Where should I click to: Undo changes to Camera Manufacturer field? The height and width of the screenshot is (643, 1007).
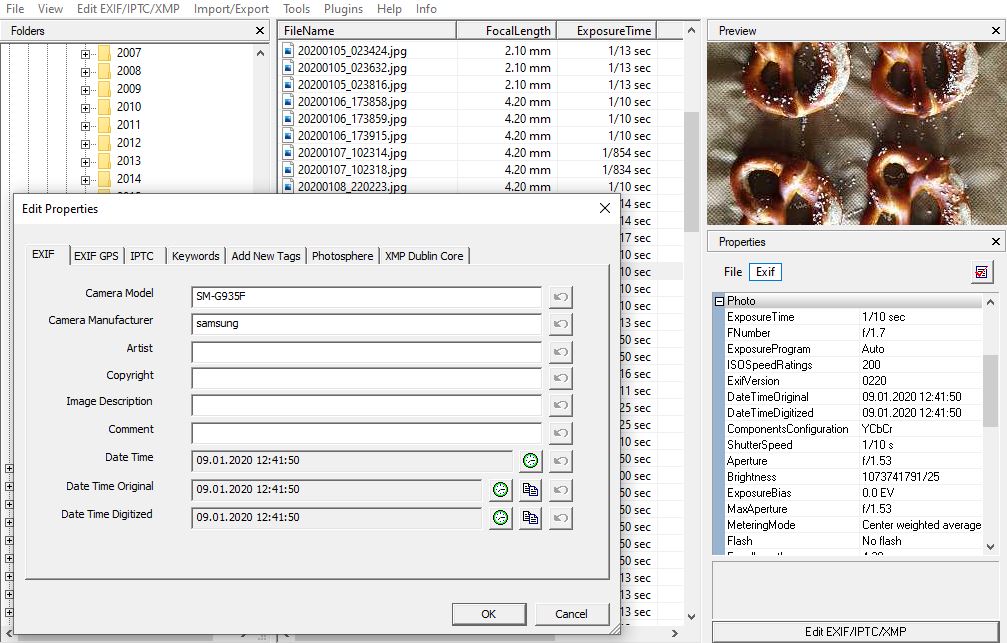(x=561, y=324)
